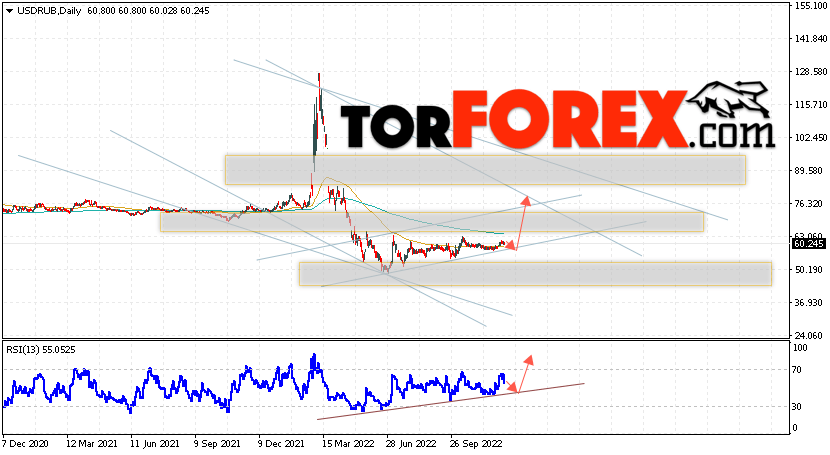Viewport: 830px width, 455px height.
Task: Select the 155.100 price axis label
Action: [x=810, y=6]
